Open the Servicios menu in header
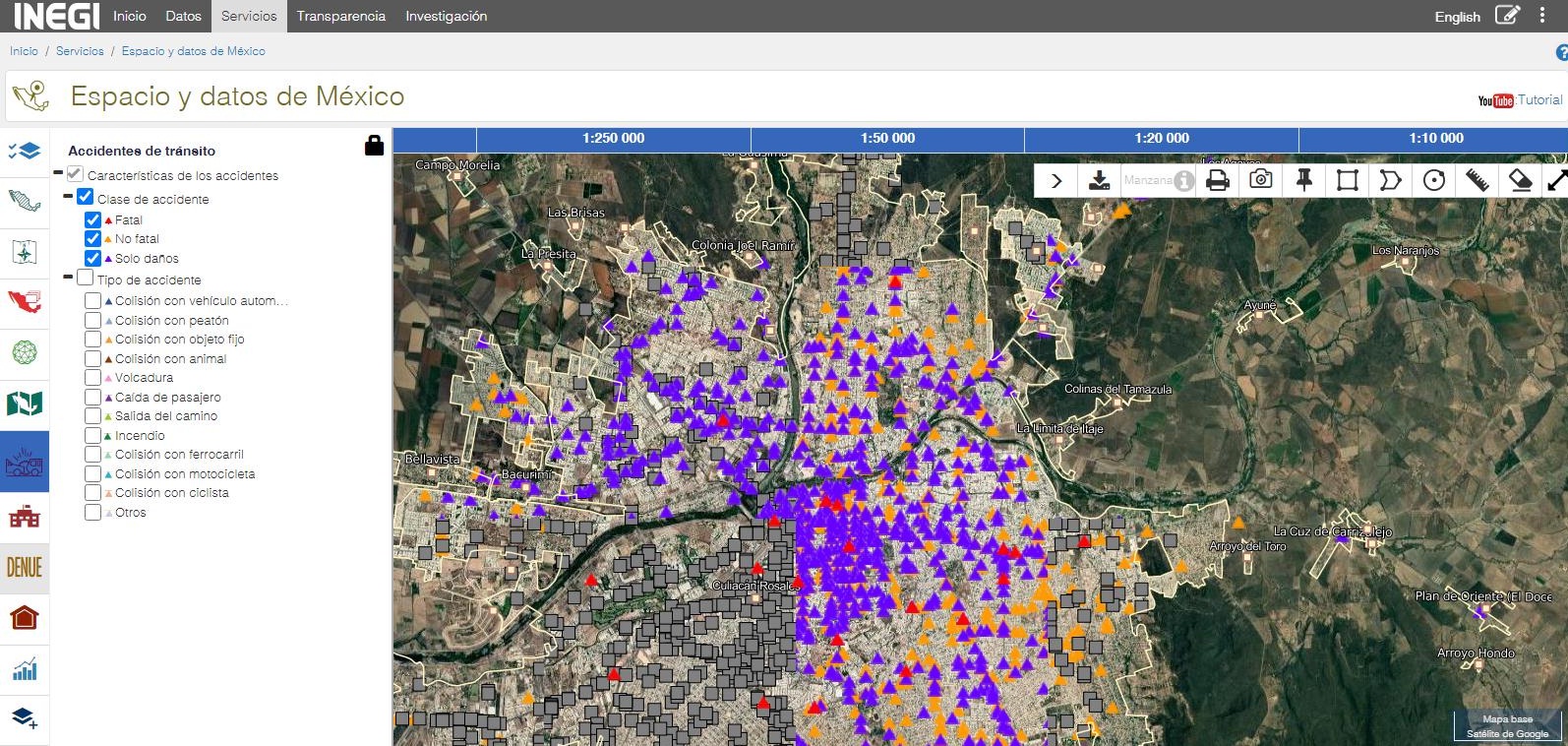1568x746 pixels. (249, 16)
